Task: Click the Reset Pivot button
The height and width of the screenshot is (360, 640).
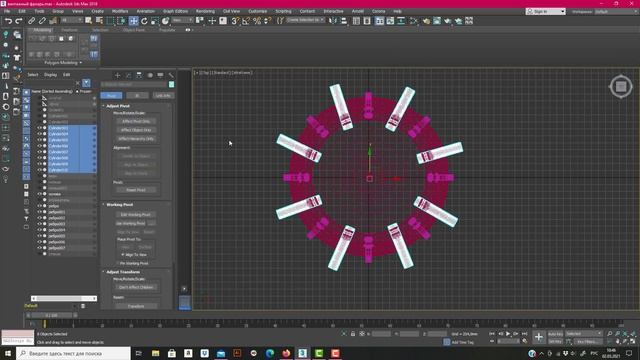Action: pos(136,190)
